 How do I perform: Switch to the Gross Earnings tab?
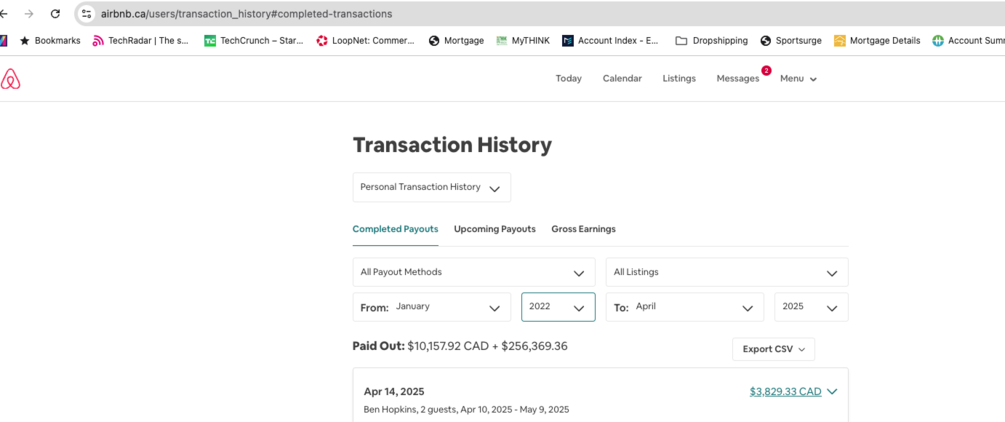pyautogui.click(x=583, y=229)
